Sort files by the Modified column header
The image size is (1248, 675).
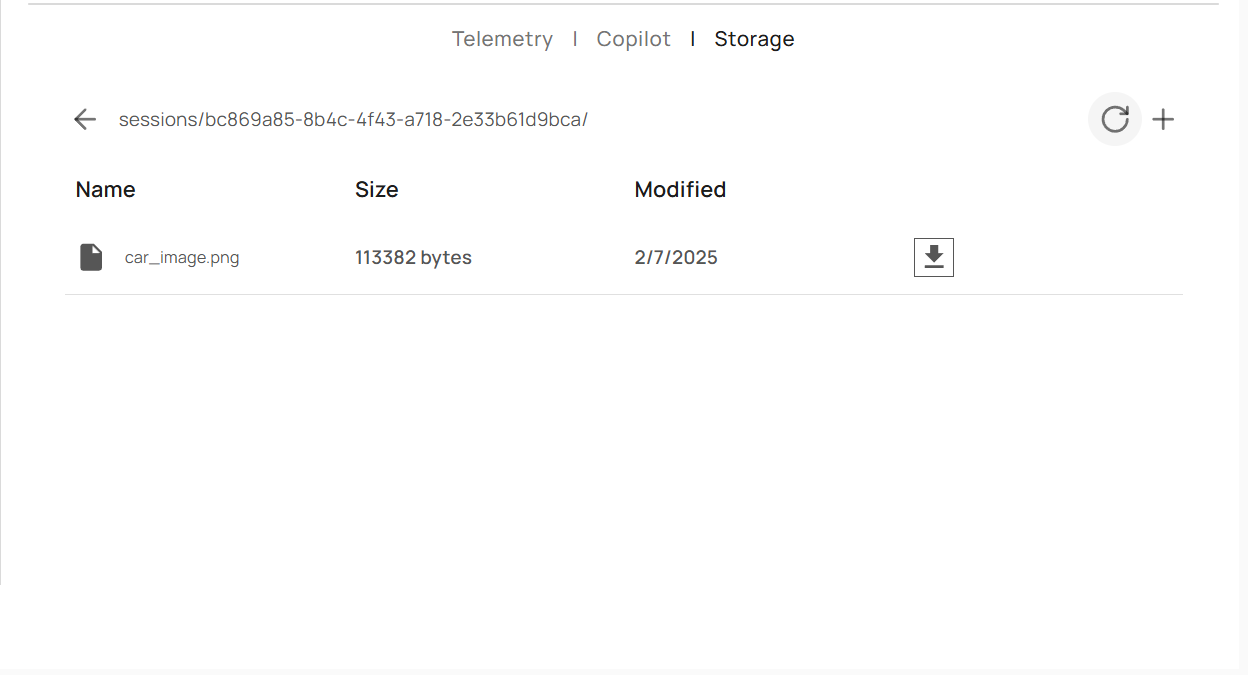point(680,189)
